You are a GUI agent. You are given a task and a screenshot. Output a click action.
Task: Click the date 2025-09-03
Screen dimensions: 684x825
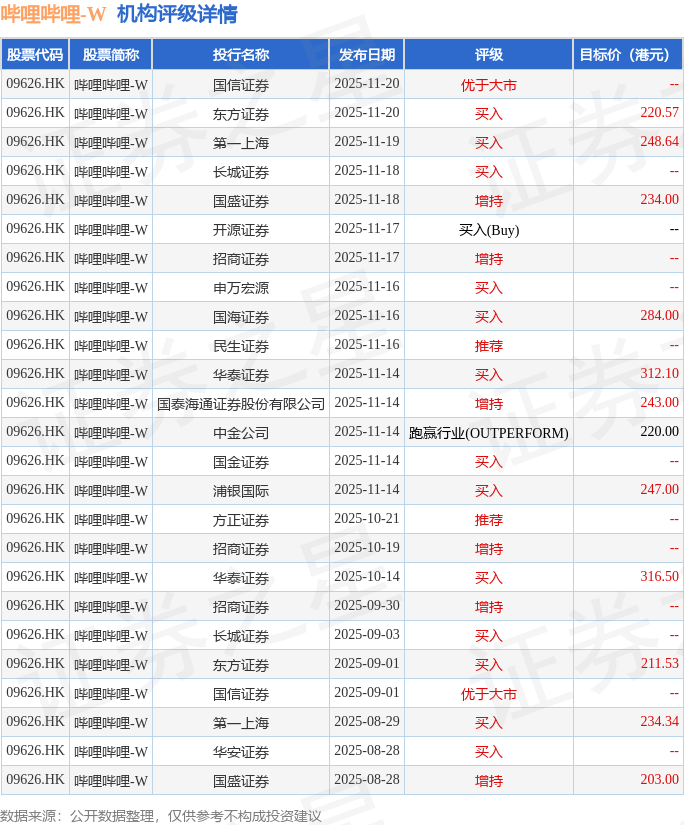pos(367,634)
